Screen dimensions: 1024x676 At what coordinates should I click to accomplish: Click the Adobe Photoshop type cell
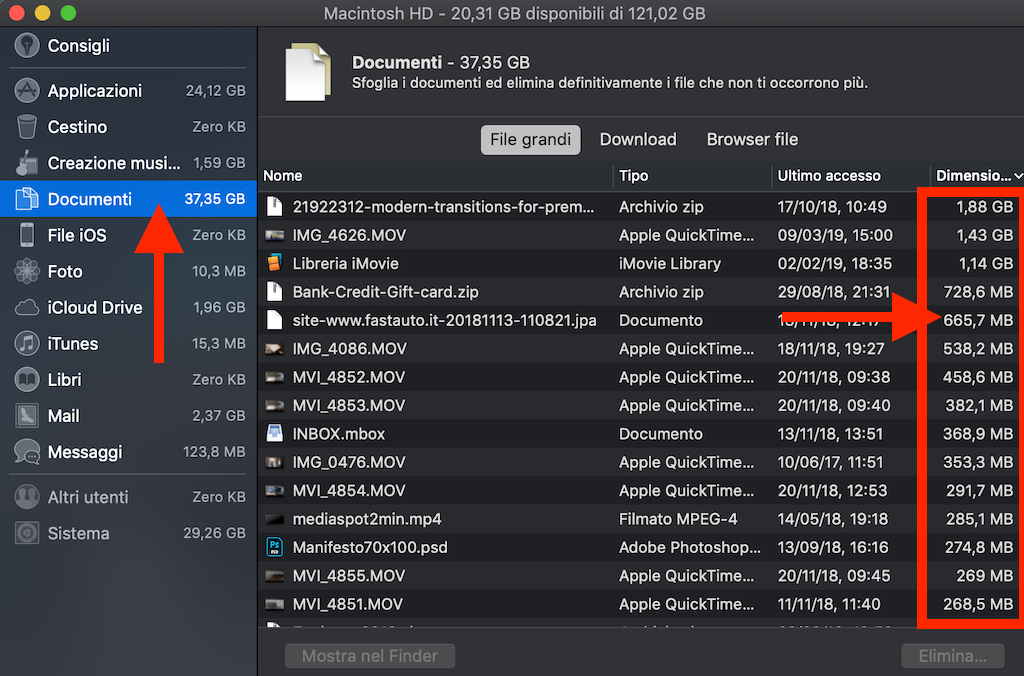tap(690, 547)
